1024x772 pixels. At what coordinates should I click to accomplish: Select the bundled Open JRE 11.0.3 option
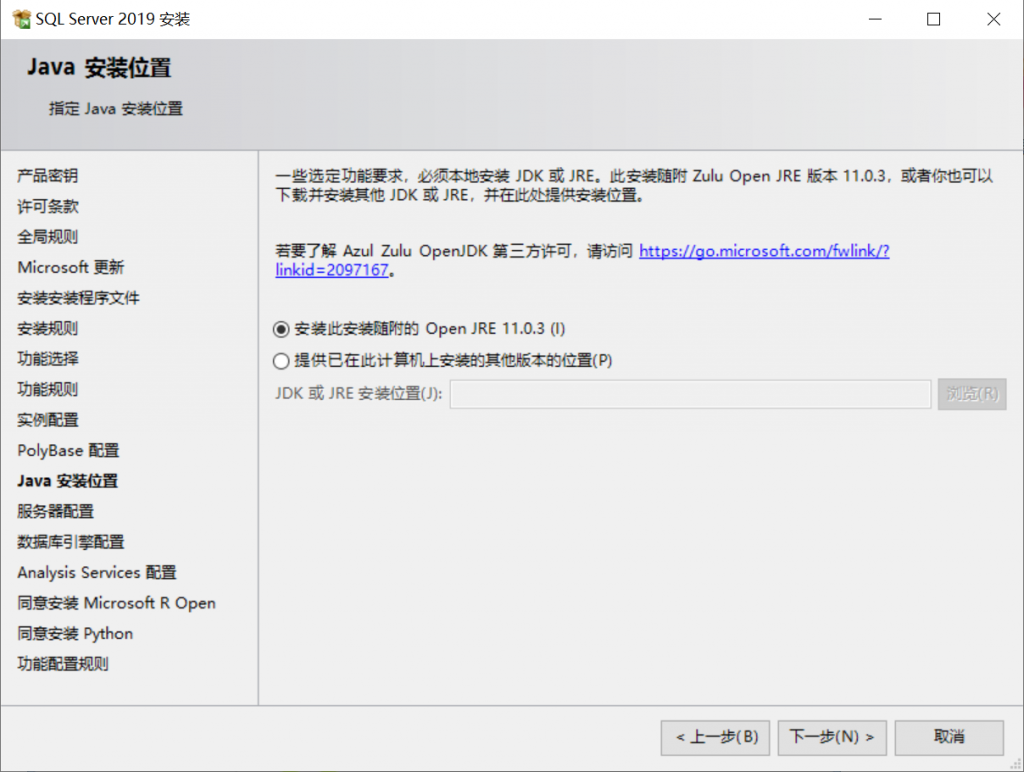(x=281, y=329)
